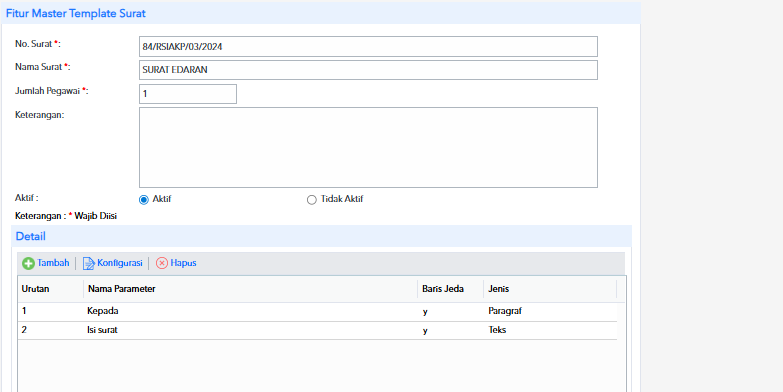Click the Paragraf cell in row one
The width and height of the screenshot is (783, 392).
point(505,311)
